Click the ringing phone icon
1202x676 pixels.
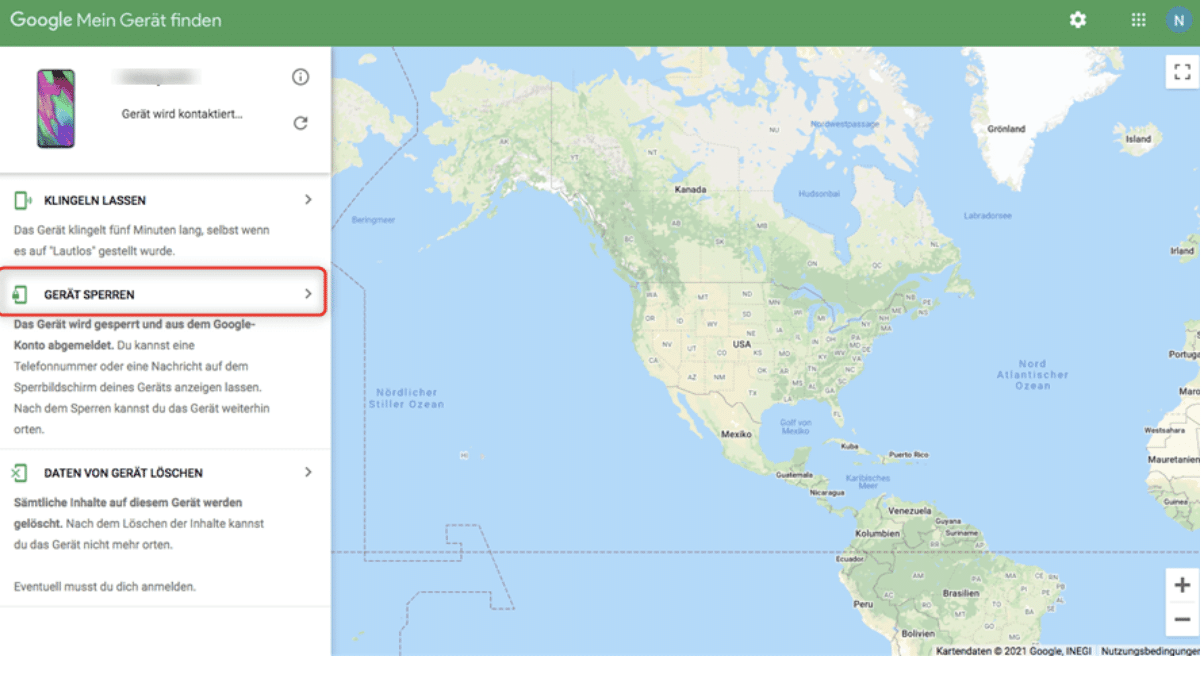[x=22, y=200]
